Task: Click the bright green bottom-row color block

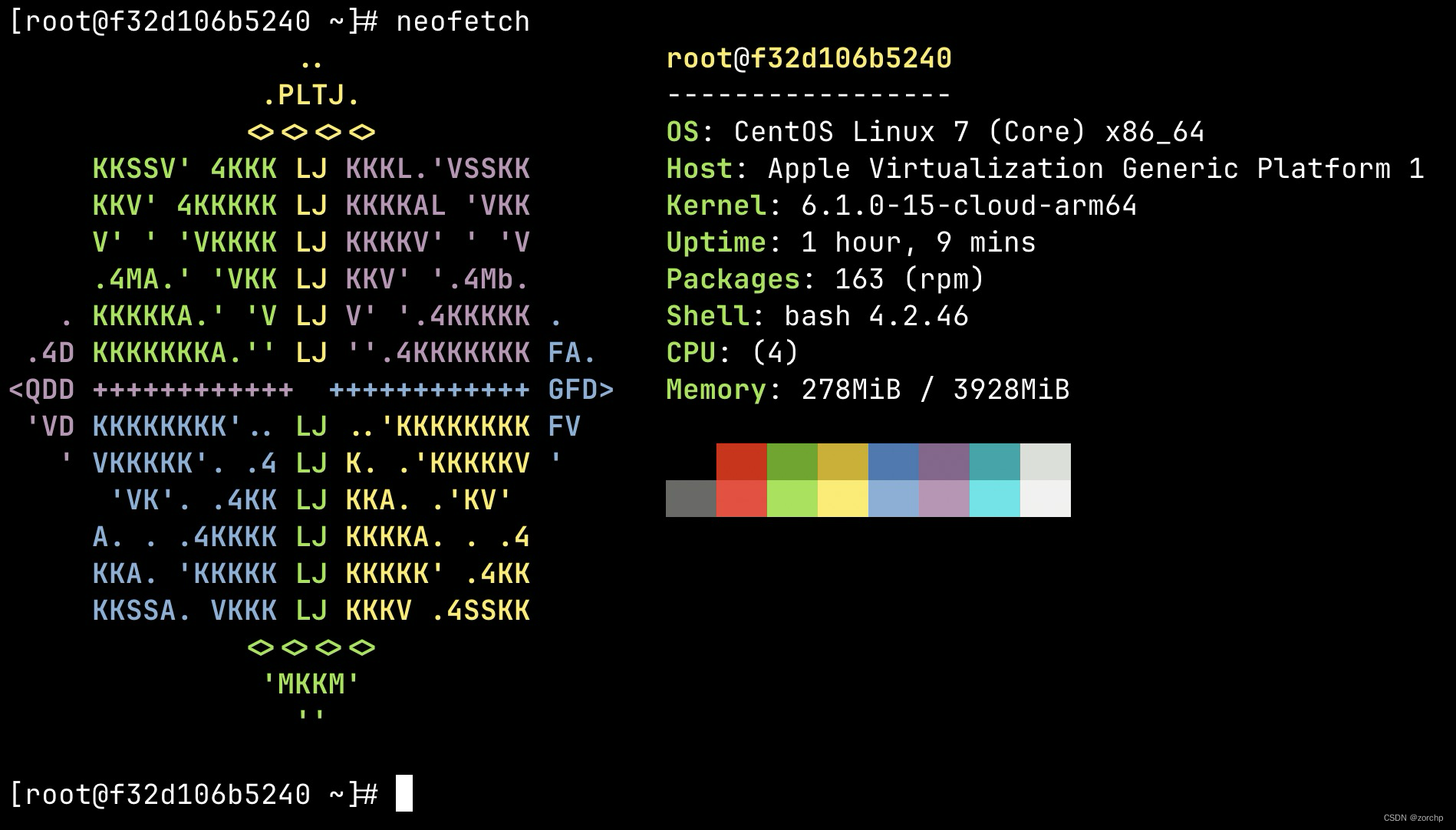Action: click(792, 499)
